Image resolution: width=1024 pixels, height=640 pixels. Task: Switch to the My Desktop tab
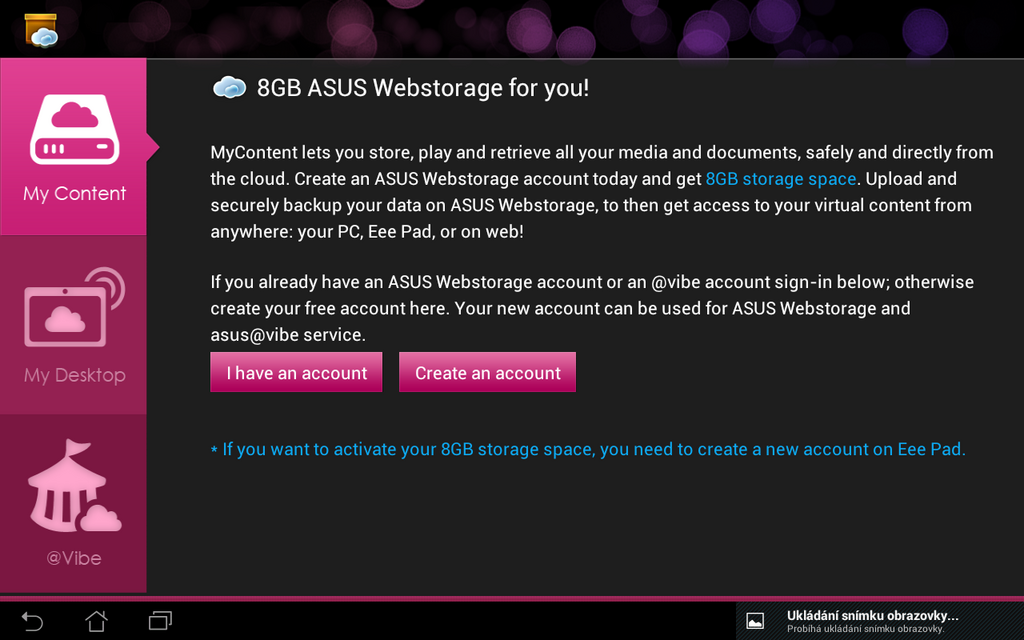pyautogui.click(x=73, y=325)
